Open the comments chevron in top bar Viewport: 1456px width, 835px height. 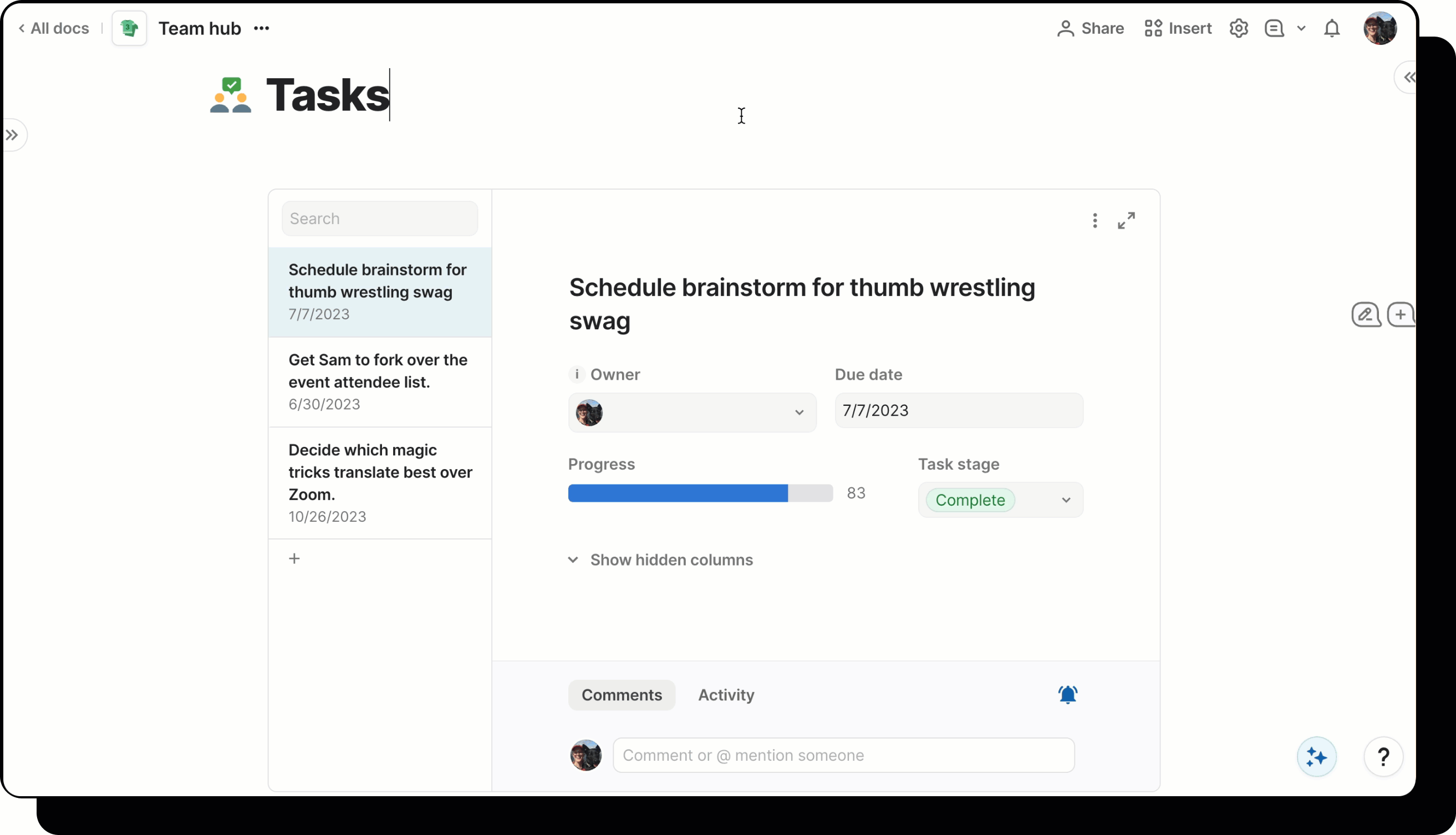click(x=1301, y=28)
